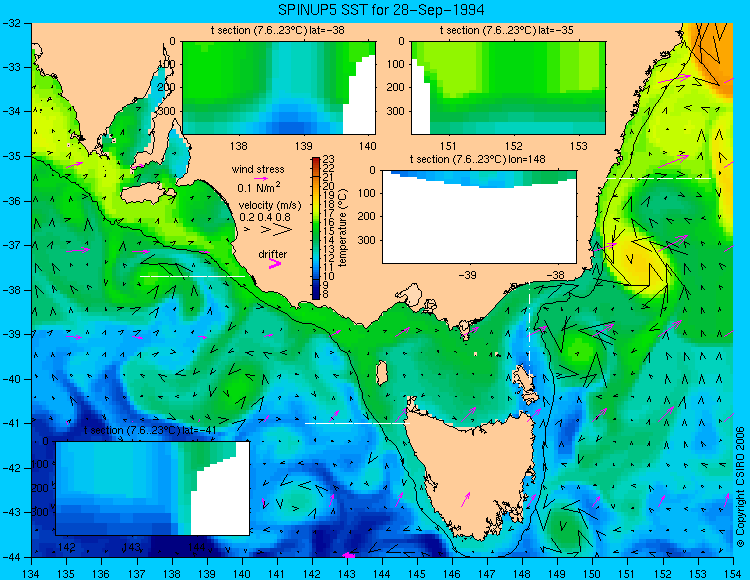Click the '-40' label on the main latitude axis

11,379
